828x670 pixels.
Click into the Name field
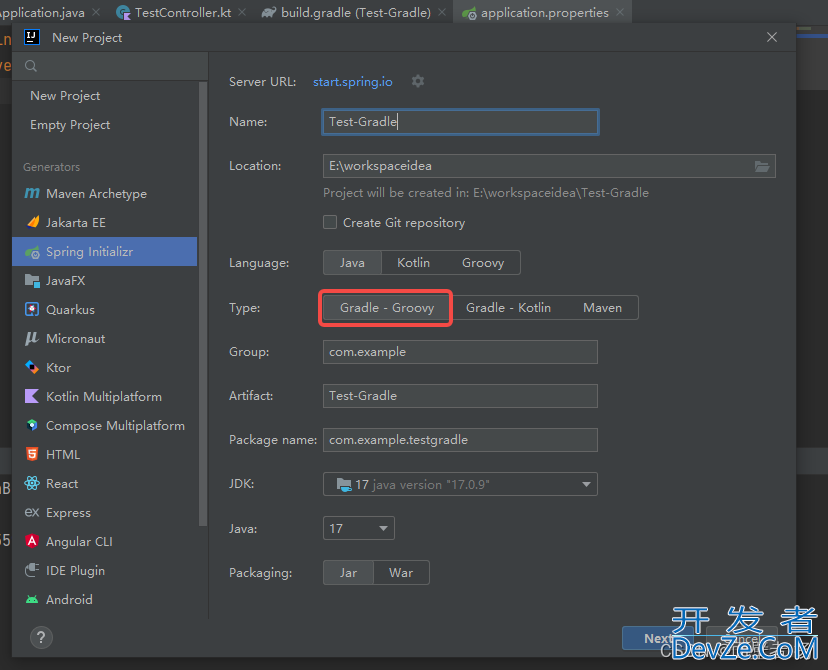pyautogui.click(x=460, y=122)
